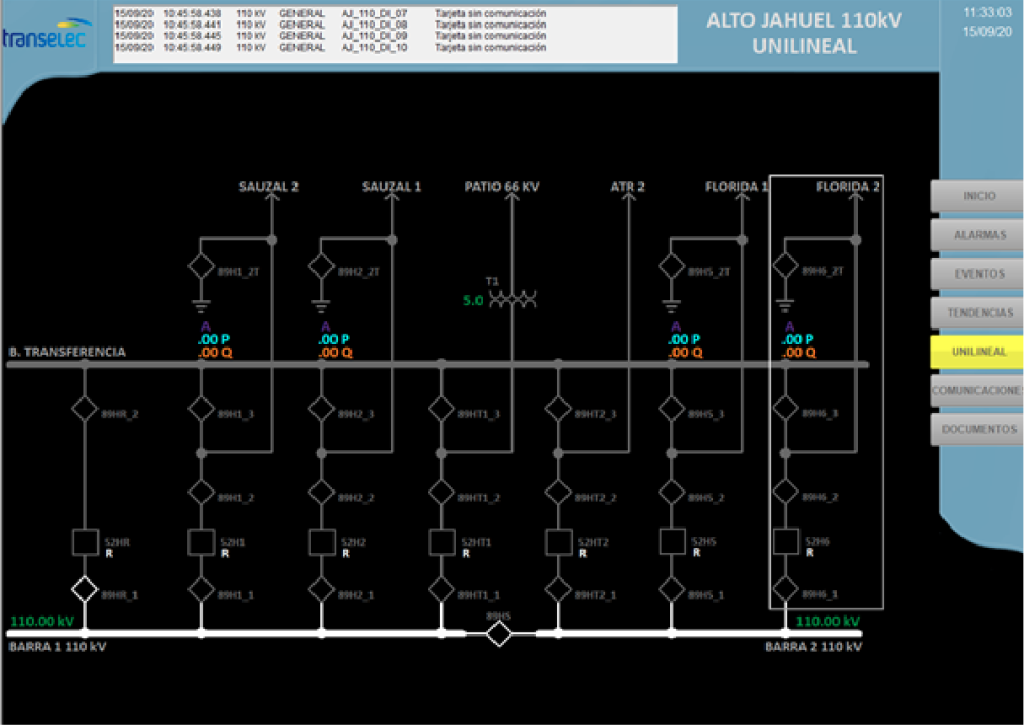1024x725 pixels.
Task: Select disconnector 89H1_1
Action: tap(201, 589)
